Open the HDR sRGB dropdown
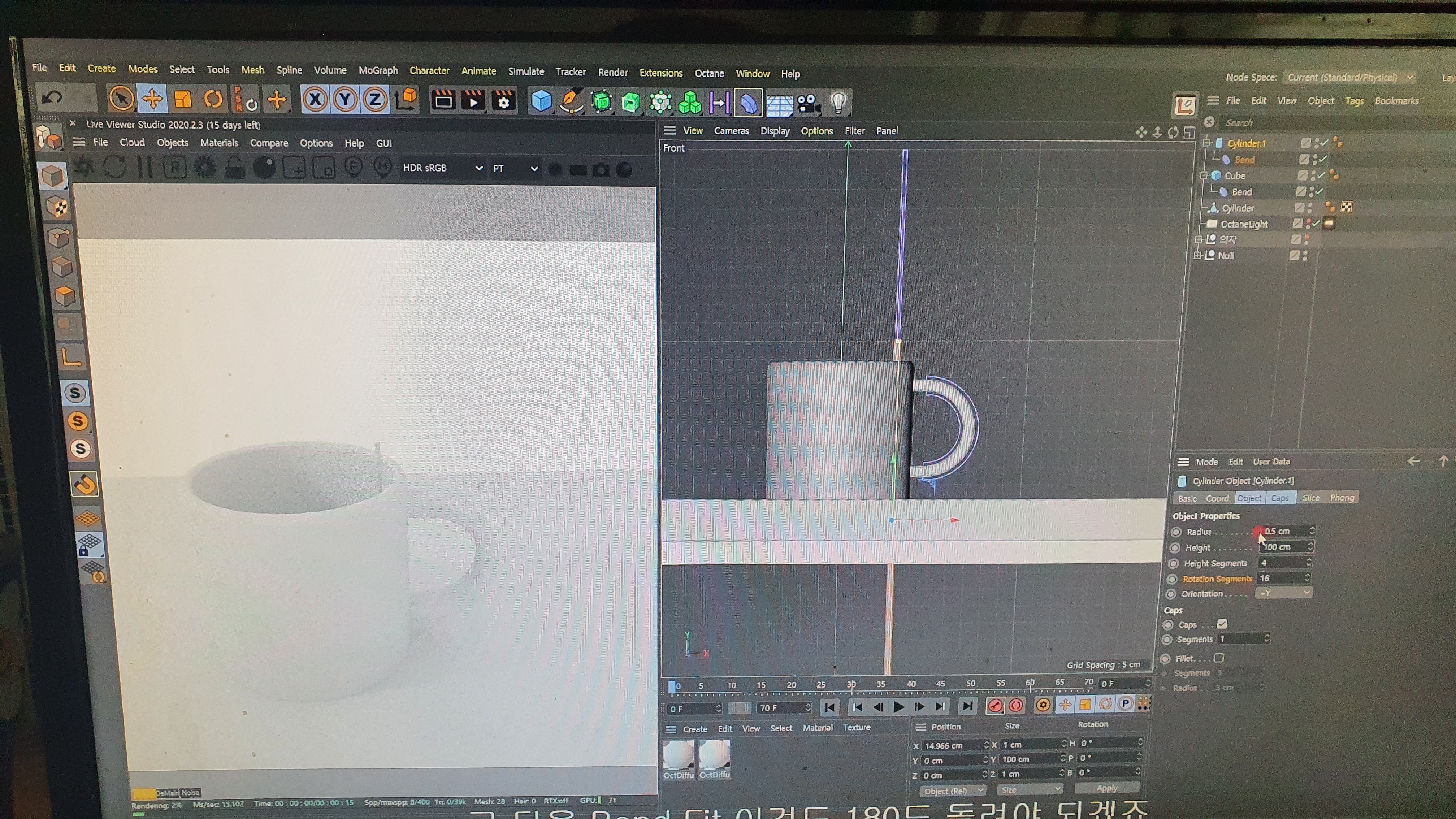1456x819 pixels. 442,168
